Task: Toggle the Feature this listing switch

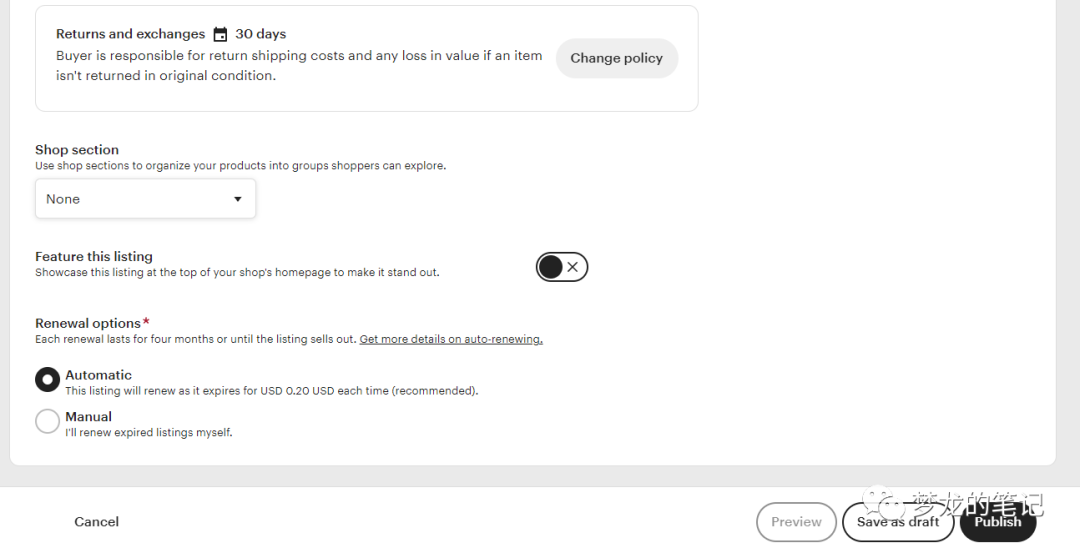Action: coord(561,267)
